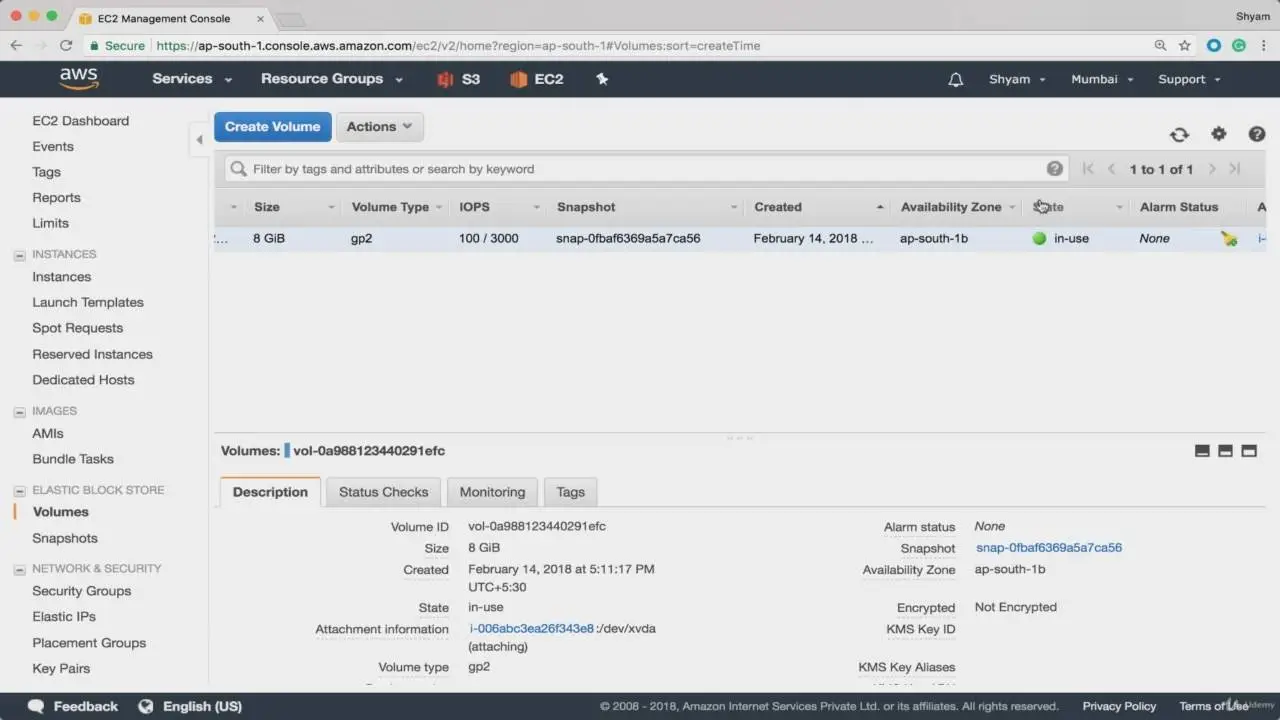Open the Privacy Policy link

[x=1119, y=706]
